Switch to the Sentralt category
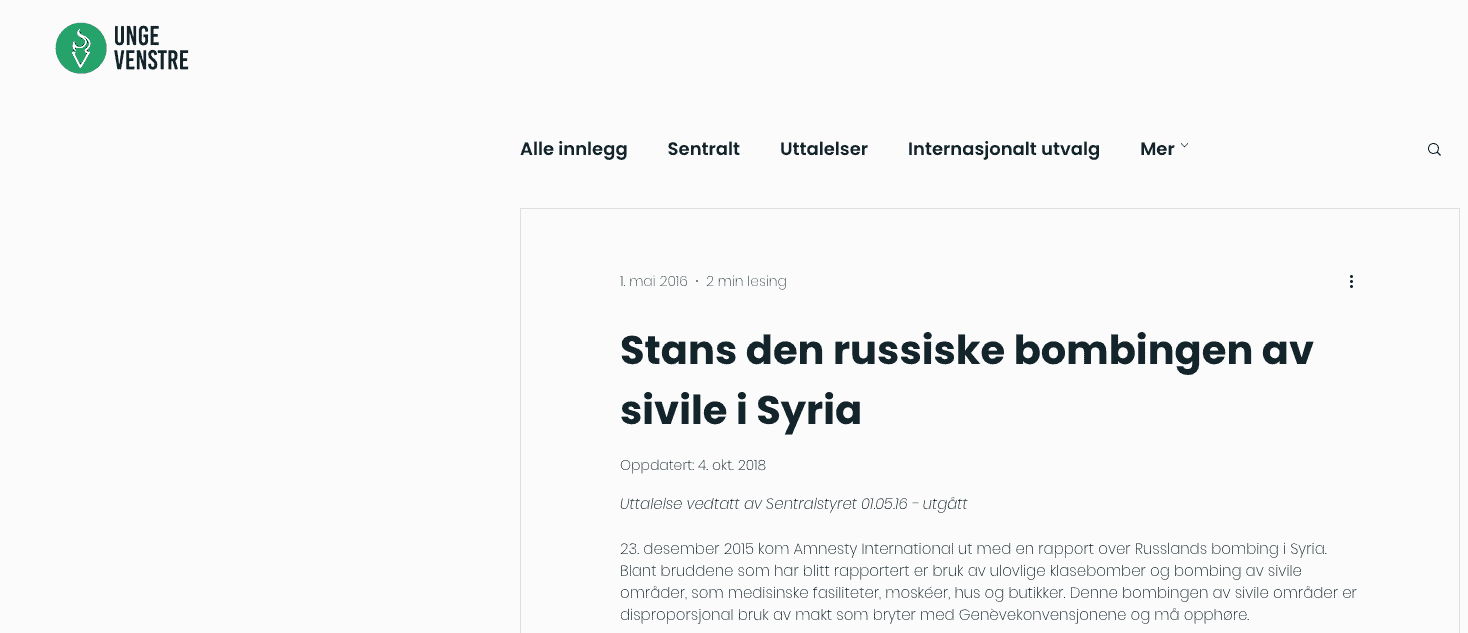Screen dimensions: 1468x633 (704, 149)
